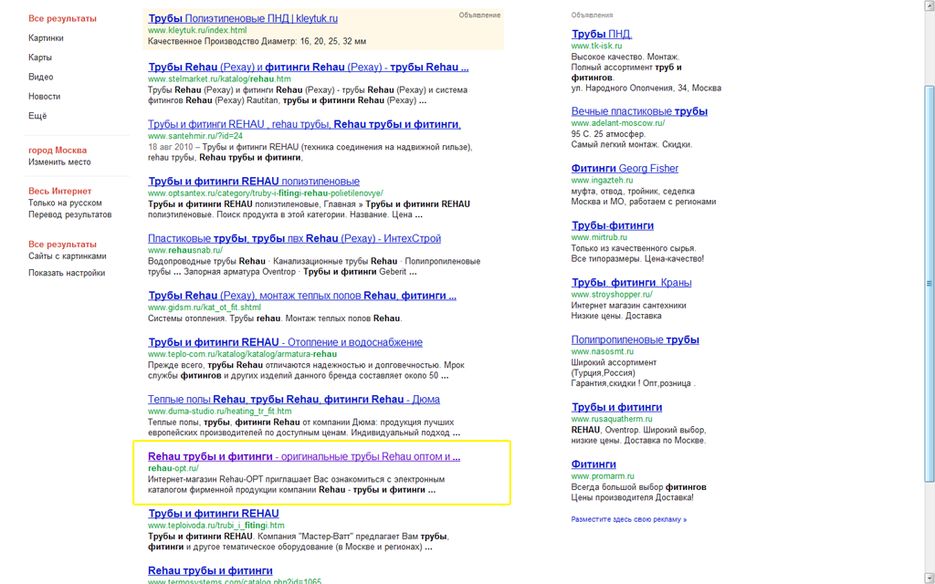Choose Перевод результатов option
This screenshot has width=935, height=584.
pos(70,214)
